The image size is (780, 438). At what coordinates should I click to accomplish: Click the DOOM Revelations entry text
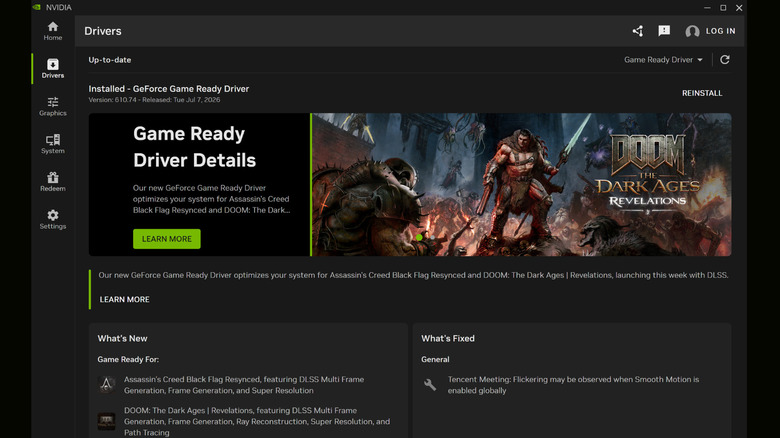coord(257,421)
